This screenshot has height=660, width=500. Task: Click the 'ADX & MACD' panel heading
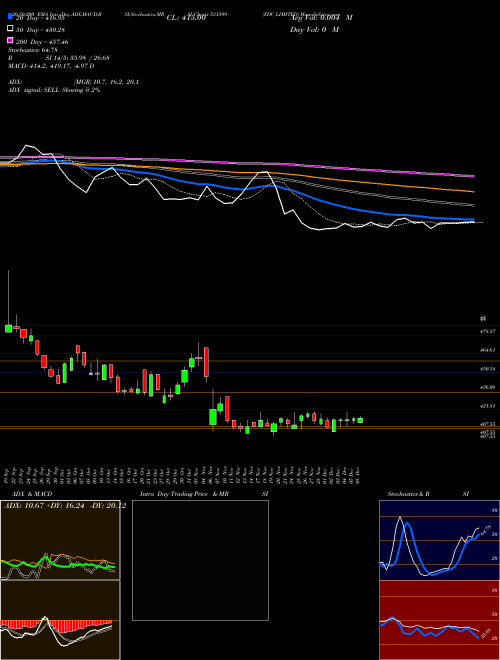point(32,494)
